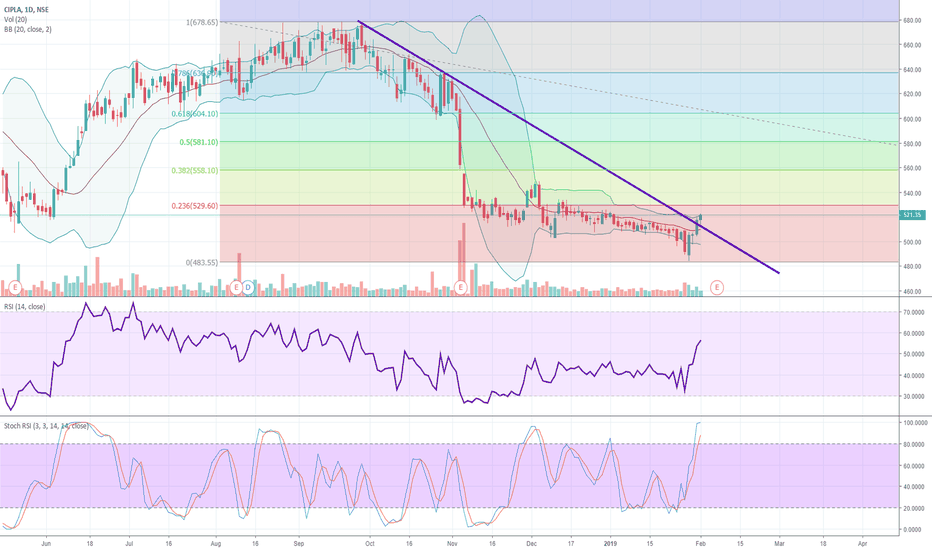Select the purple descending trendline
This screenshot has height=550, width=932.
click(568, 147)
